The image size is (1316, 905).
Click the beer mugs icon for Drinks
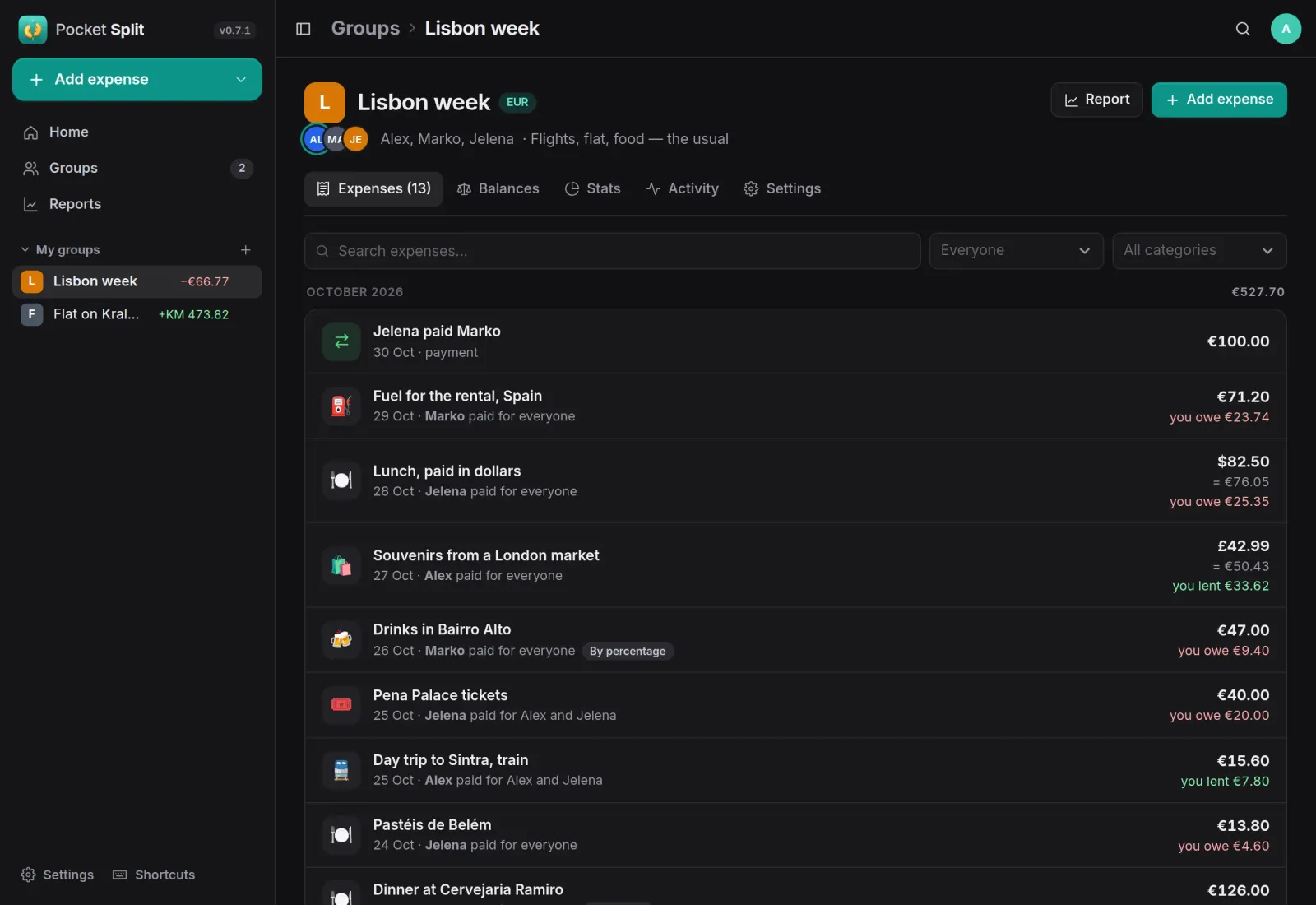coord(341,640)
